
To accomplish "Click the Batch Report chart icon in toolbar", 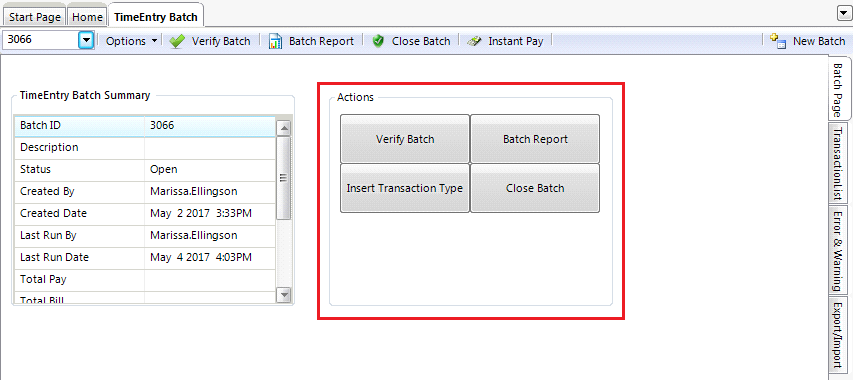I will tap(275, 41).
